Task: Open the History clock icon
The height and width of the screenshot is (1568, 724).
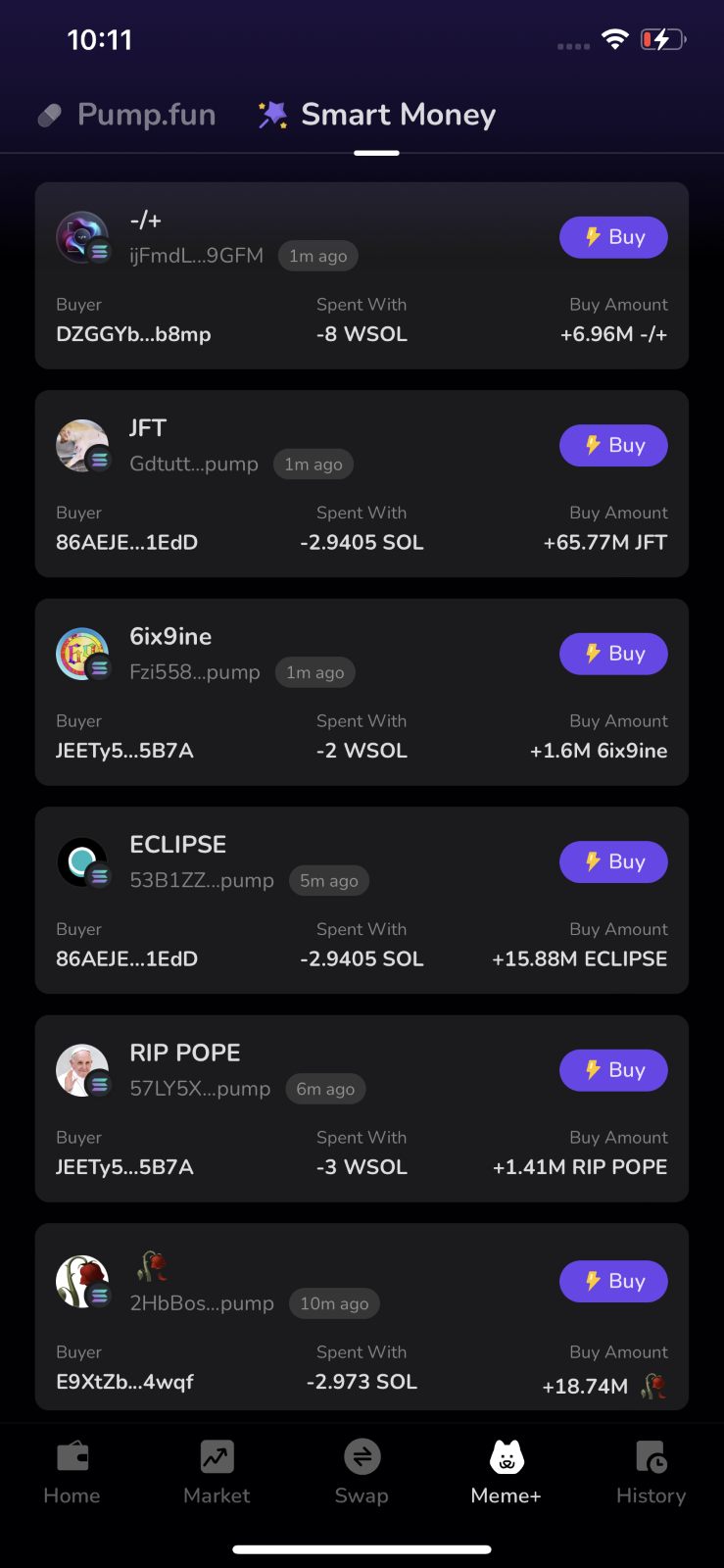Action: coord(652,1456)
